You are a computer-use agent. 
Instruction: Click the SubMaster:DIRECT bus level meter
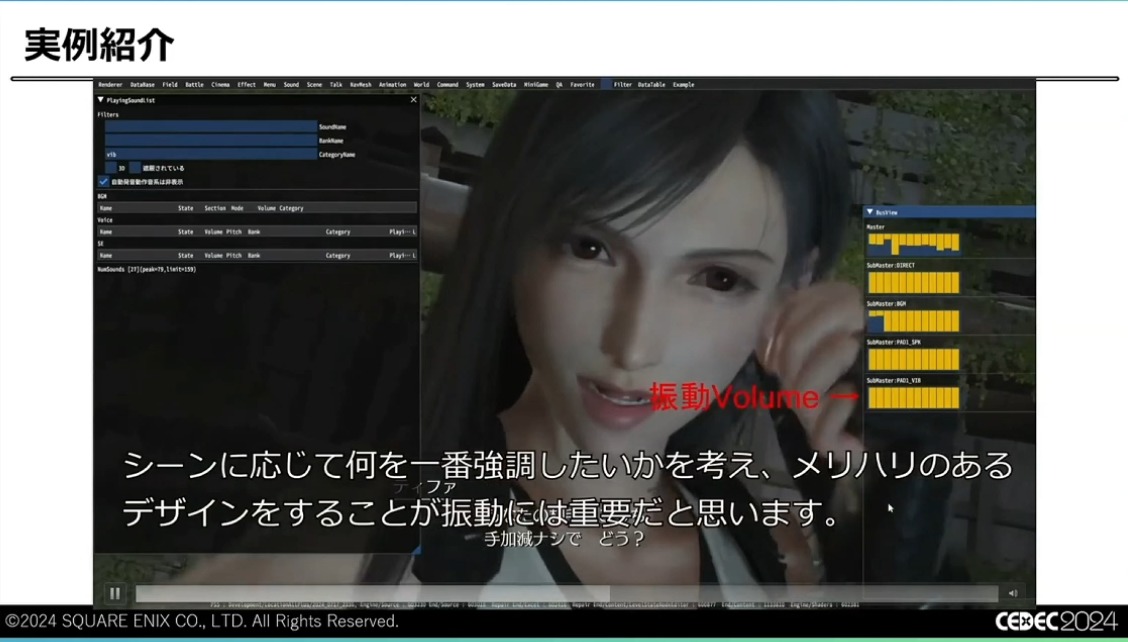pos(914,283)
